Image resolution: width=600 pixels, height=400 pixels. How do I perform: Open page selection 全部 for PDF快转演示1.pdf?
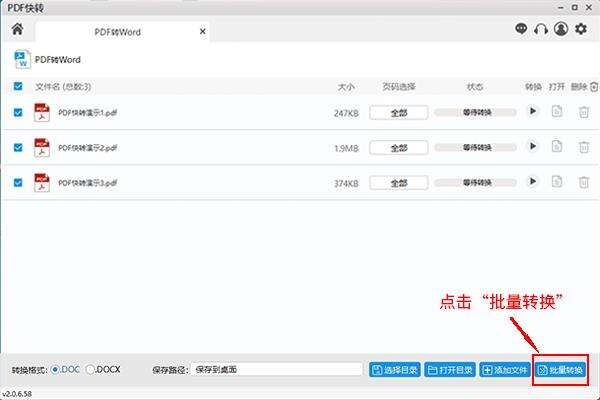coord(399,113)
